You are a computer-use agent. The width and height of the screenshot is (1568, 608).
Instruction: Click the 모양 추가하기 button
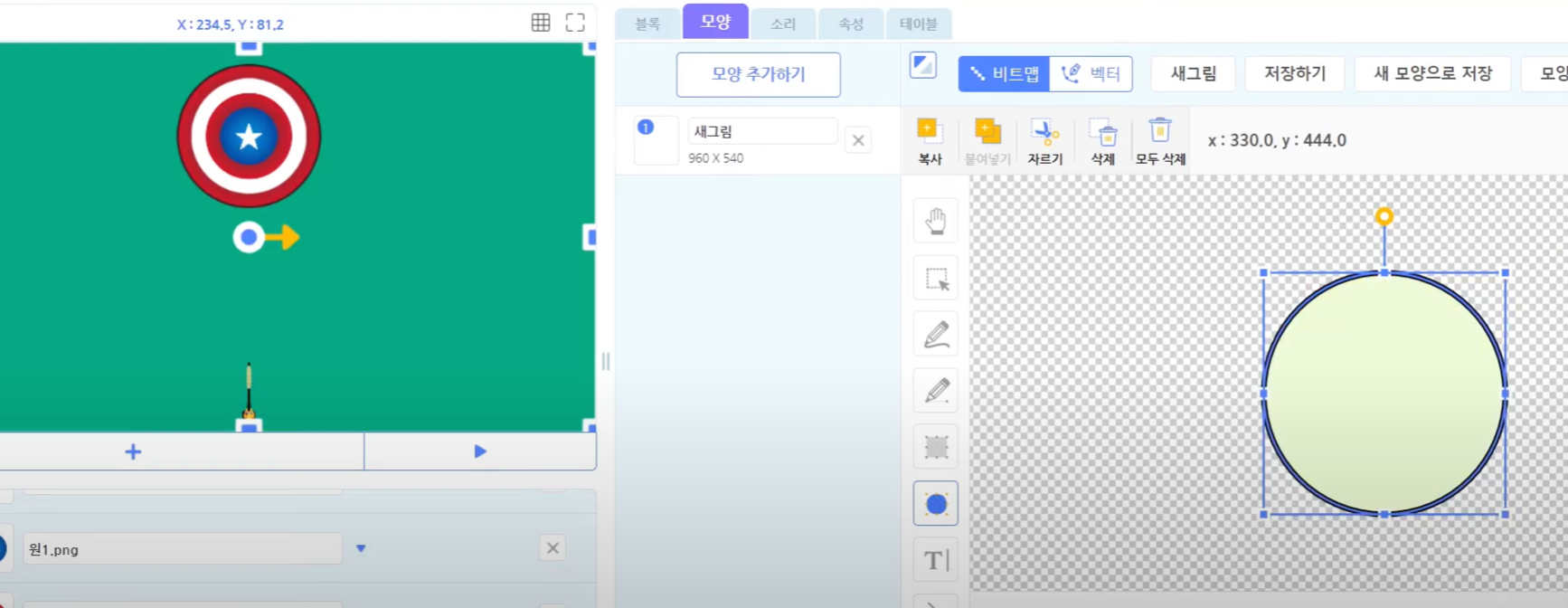coord(758,74)
